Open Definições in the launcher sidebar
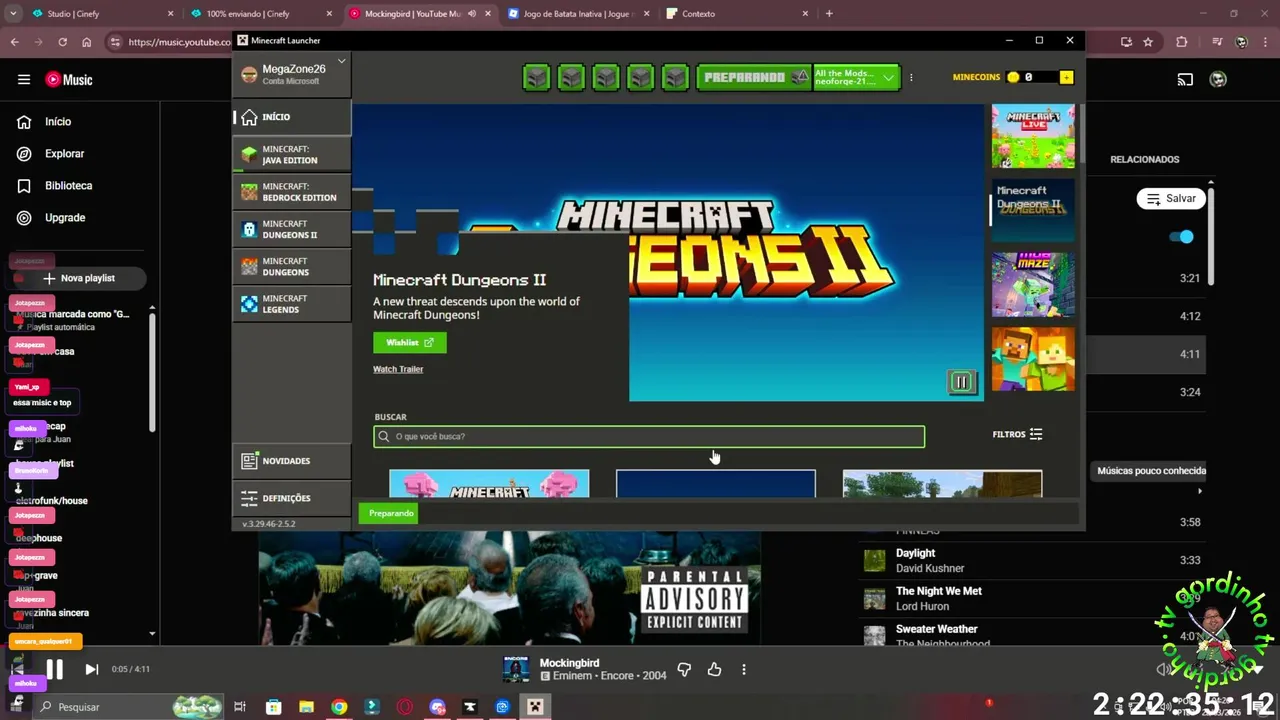The width and height of the screenshot is (1280, 720). [x=292, y=498]
